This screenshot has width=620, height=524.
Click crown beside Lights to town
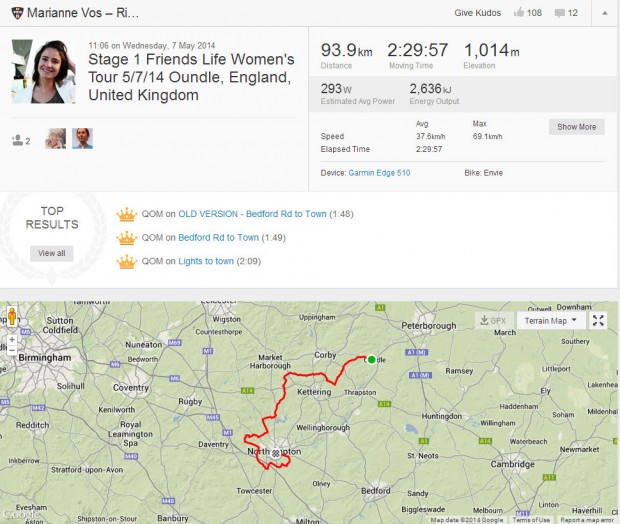pos(126,261)
